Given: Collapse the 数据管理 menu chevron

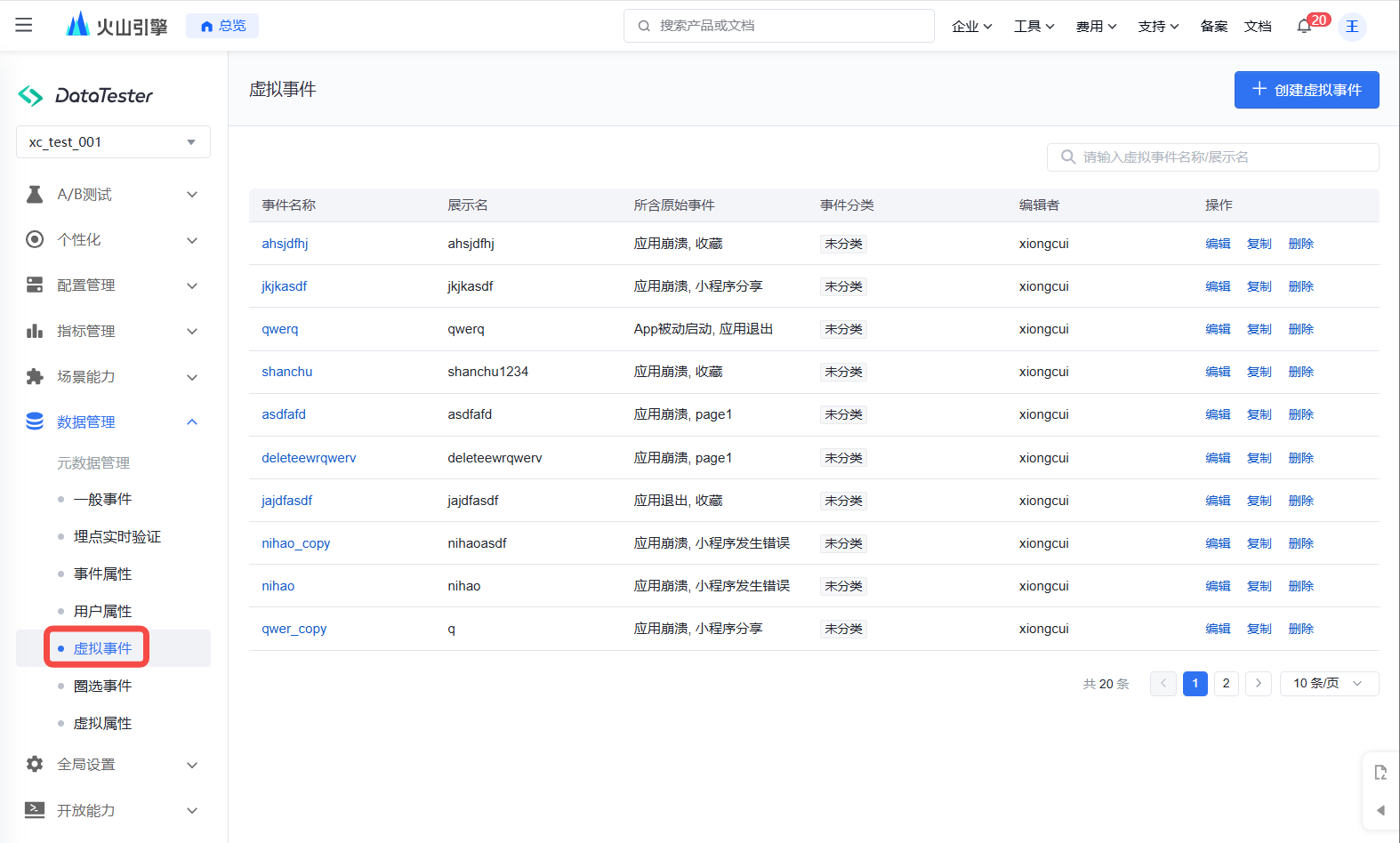Looking at the screenshot, I should coord(192,421).
